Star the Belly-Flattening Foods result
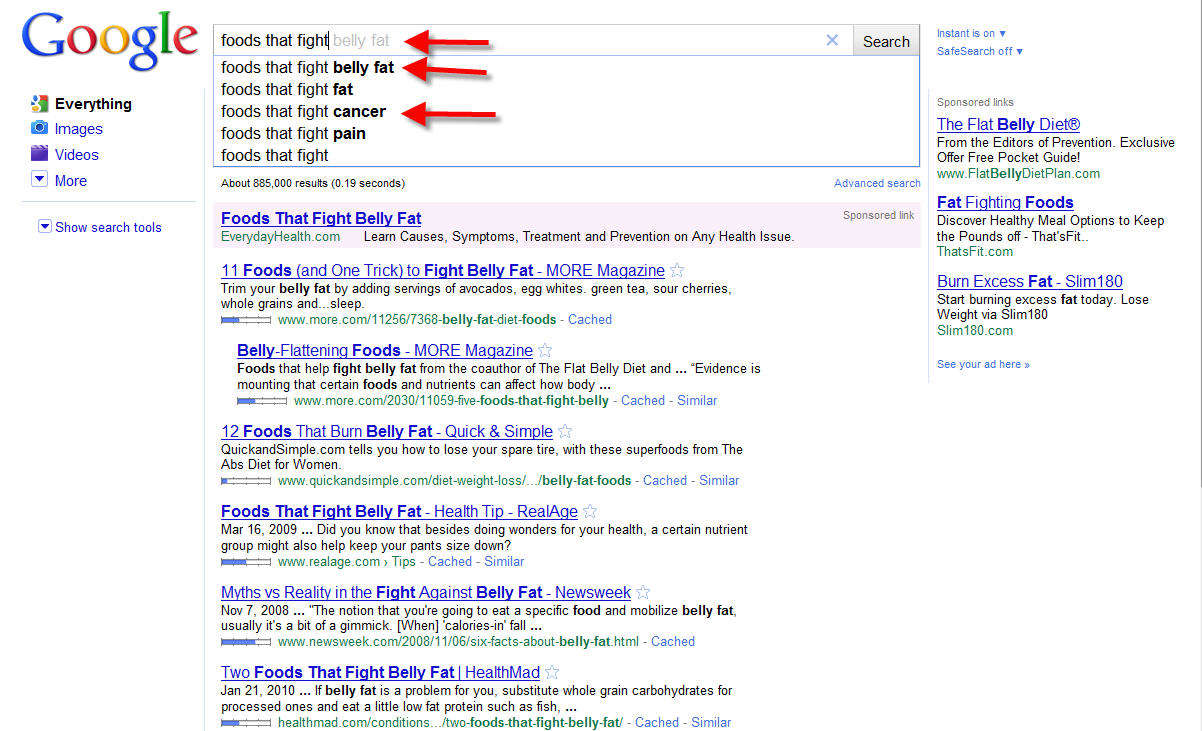 (x=545, y=351)
